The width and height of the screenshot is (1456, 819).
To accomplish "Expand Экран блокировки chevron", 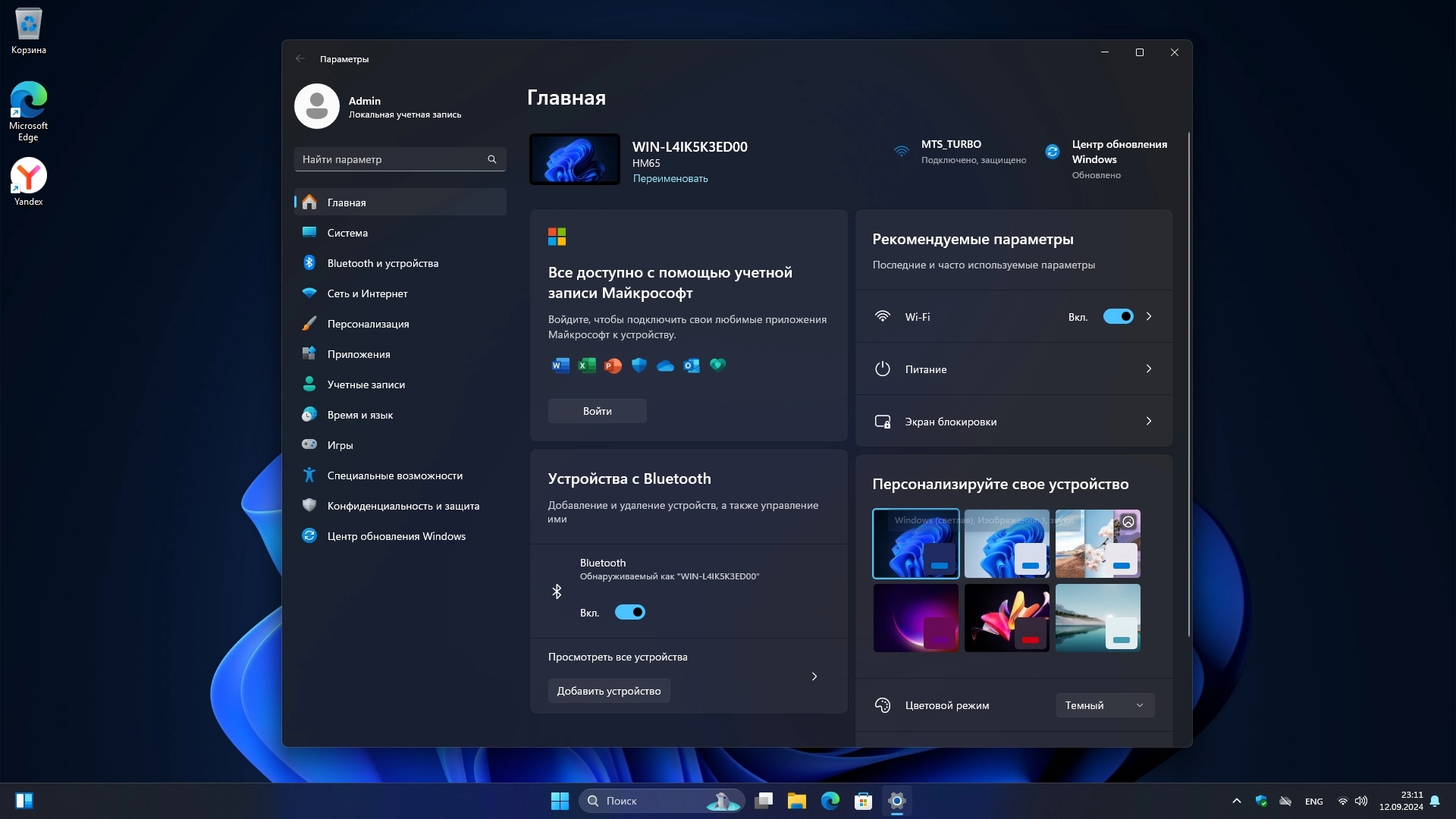I will 1148,421.
